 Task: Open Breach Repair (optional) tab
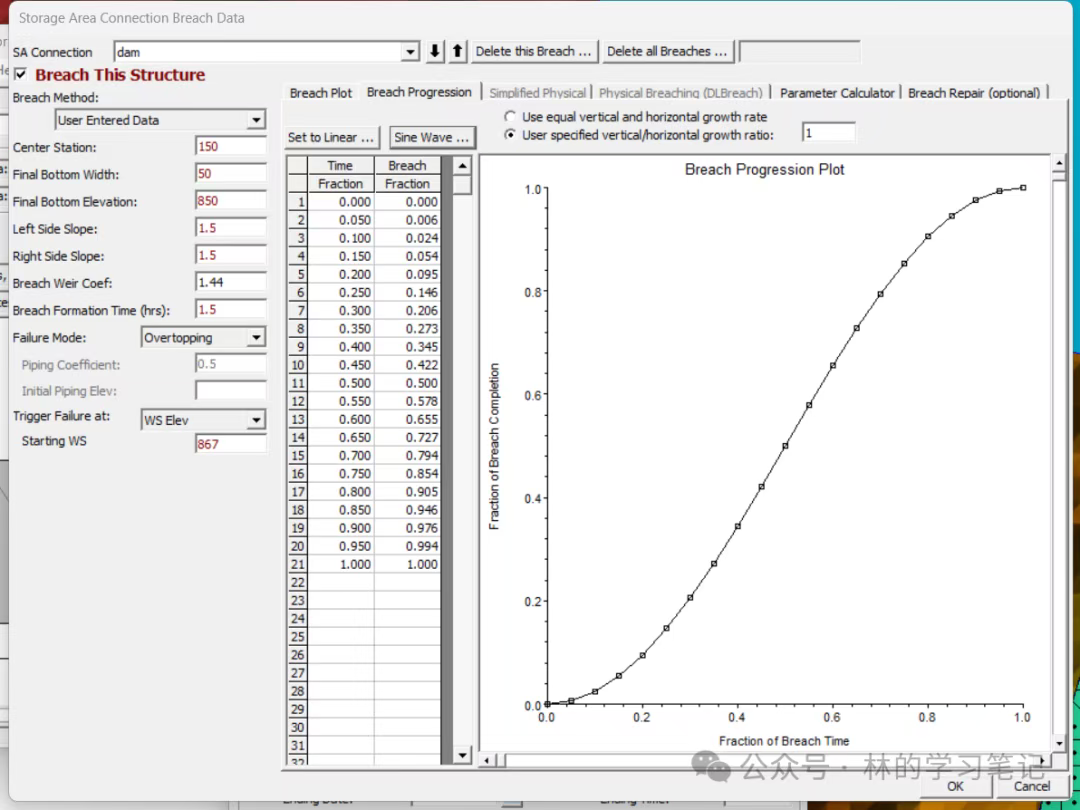tap(973, 93)
